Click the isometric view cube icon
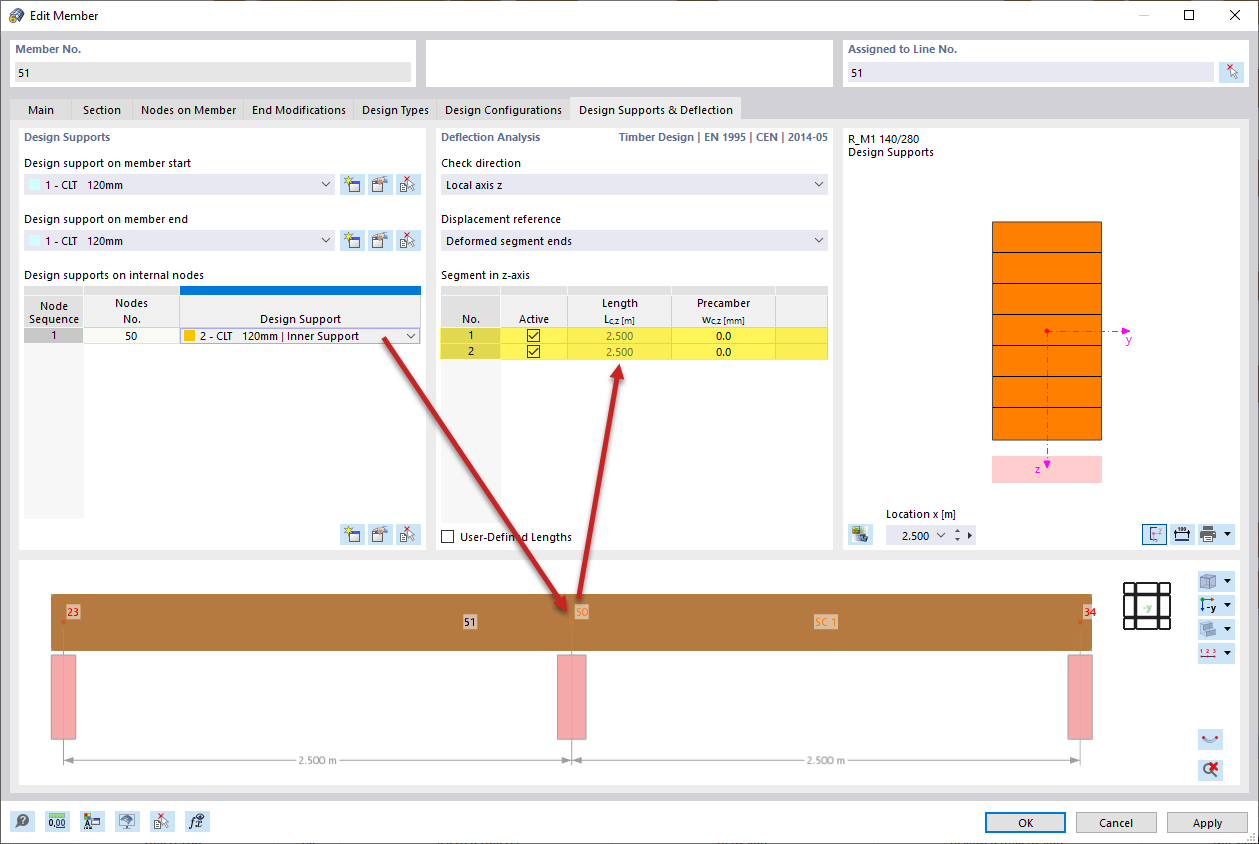 1208,582
